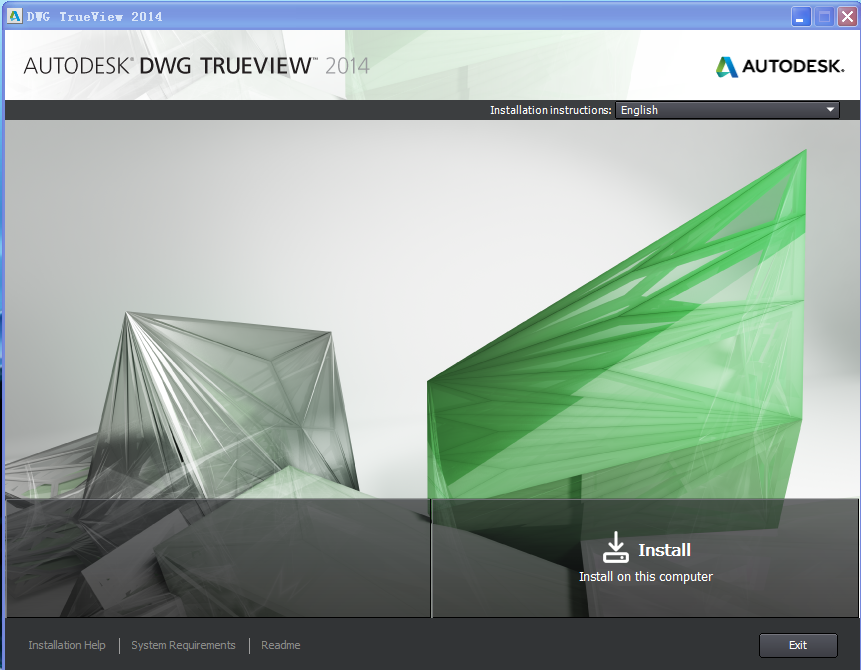Open the Installation Help link
The image size is (861, 670).
tap(66, 645)
